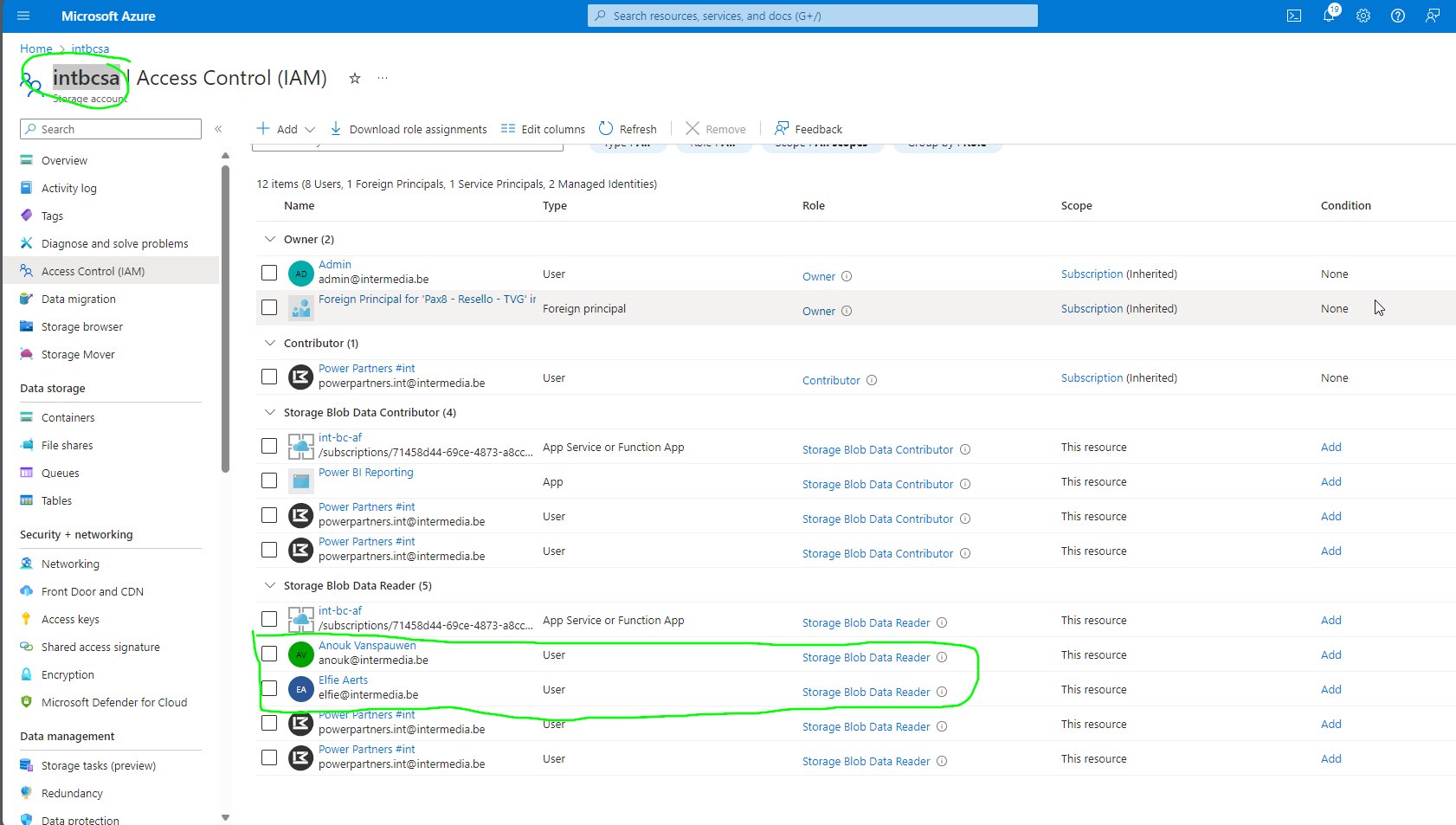Check the last Power Partners Reader row
This screenshot has height=825, width=1456.
coord(269,757)
